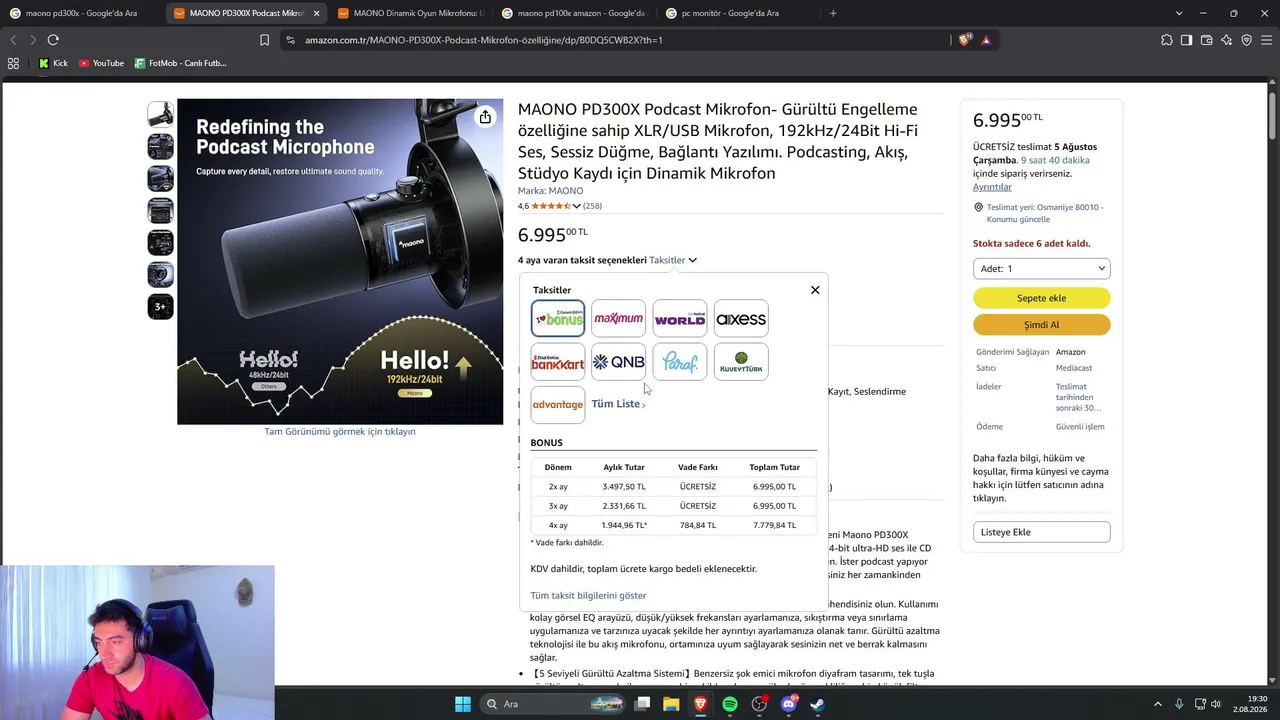Click the Windows taskbar Ara search box
Screen dimensions: 1280x720
[x=554, y=704]
